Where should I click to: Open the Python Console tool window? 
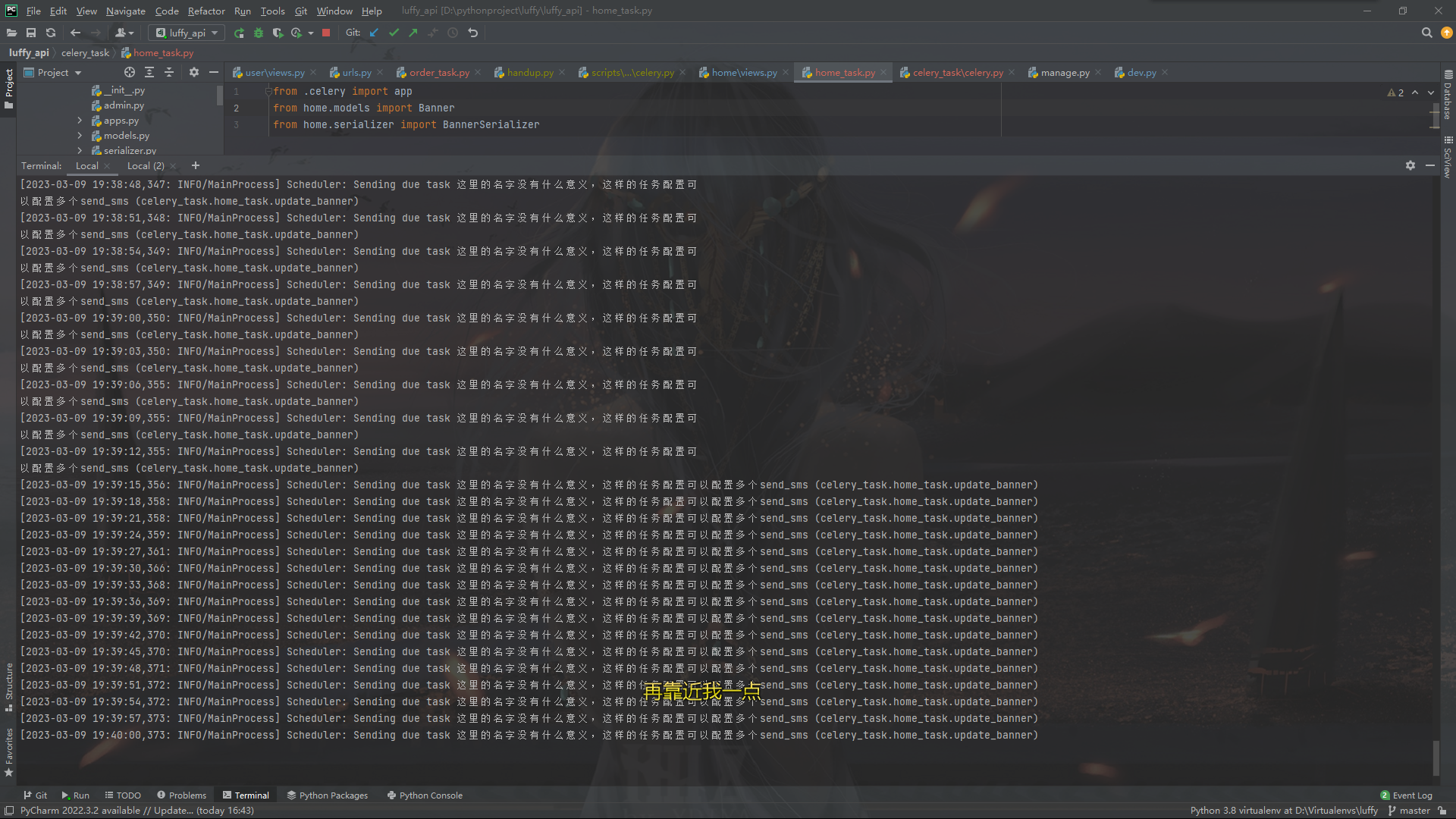[x=425, y=795]
